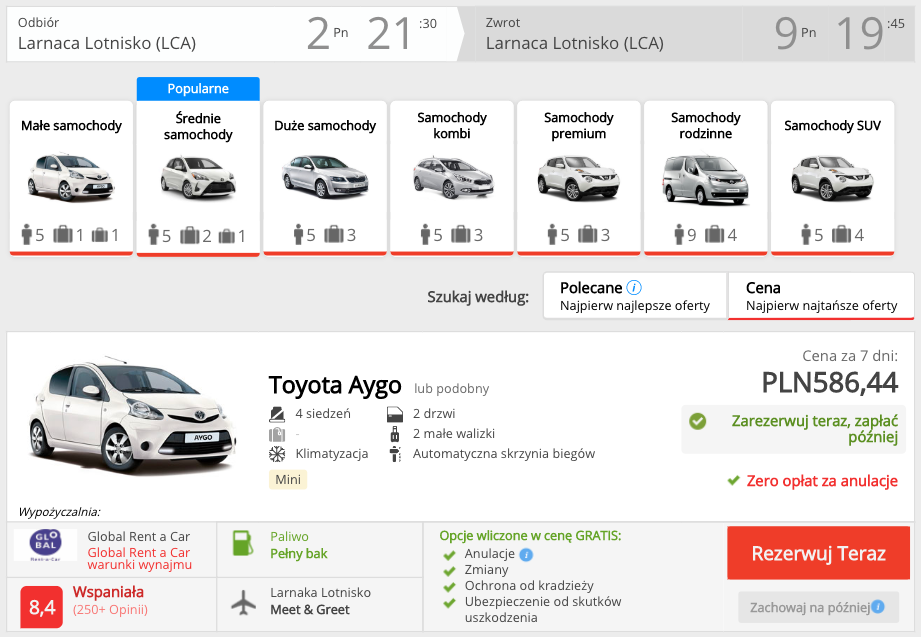
Task: Click the airplane Meet & Greet icon
Action: click(243, 602)
